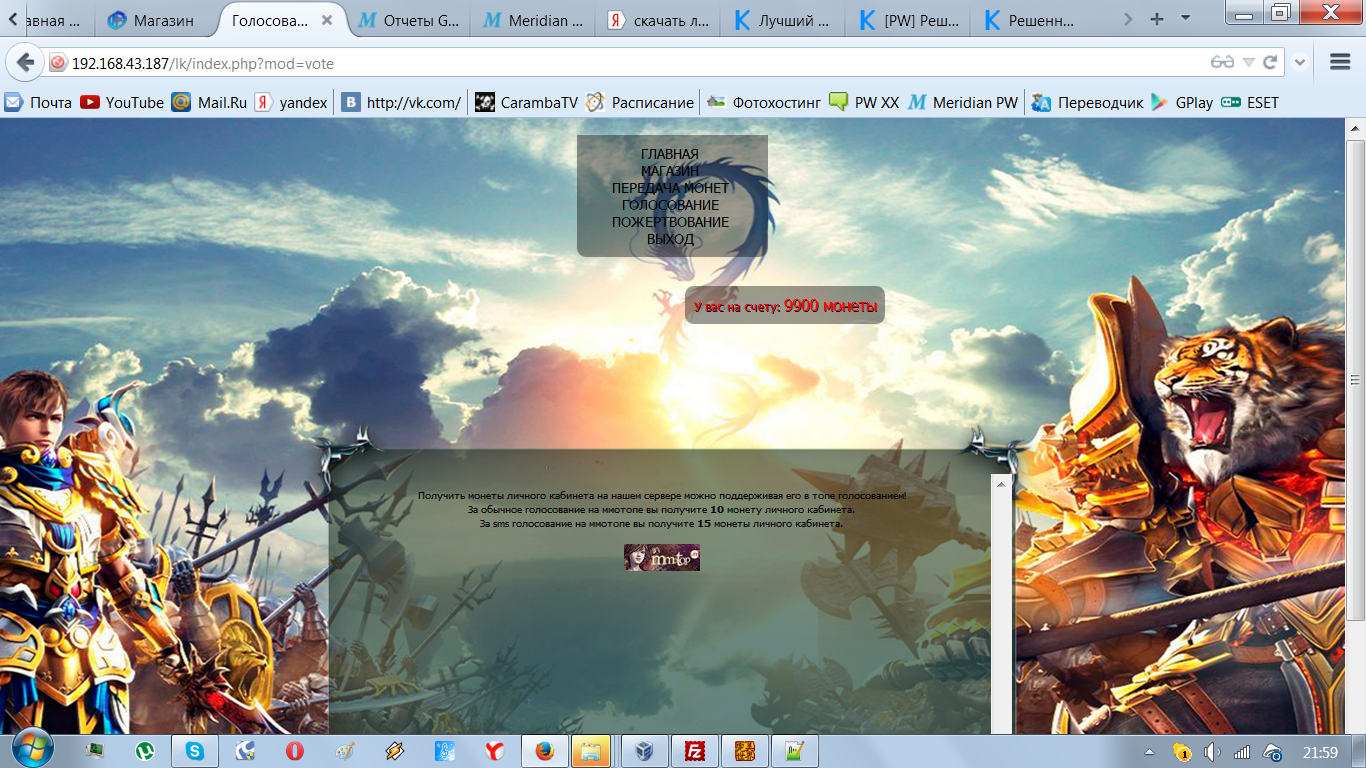Open the CarambaTV bookmark
This screenshot has width=1366, height=768.
point(526,102)
